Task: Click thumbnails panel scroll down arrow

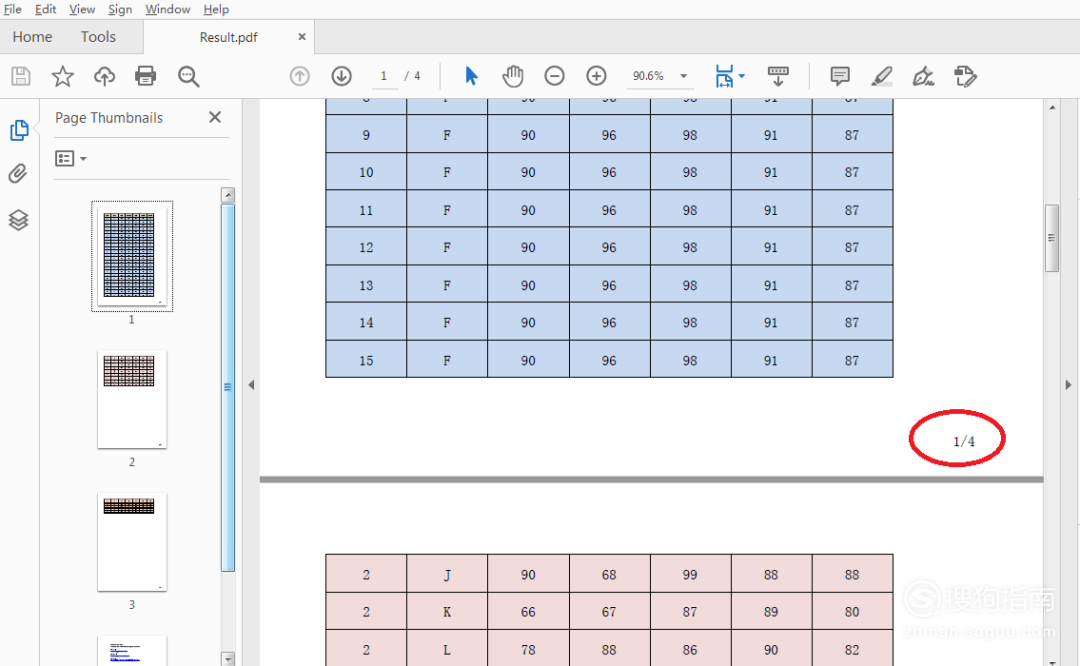Action: [x=228, y=658]
